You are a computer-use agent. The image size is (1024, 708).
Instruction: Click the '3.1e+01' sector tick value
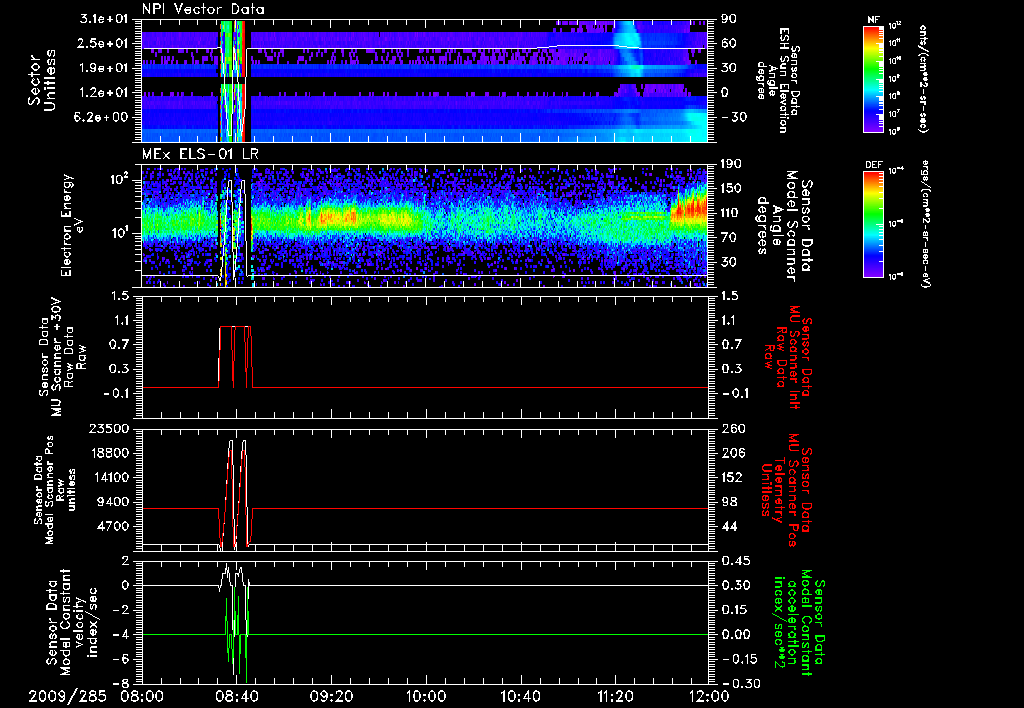(x=106, y=20)
